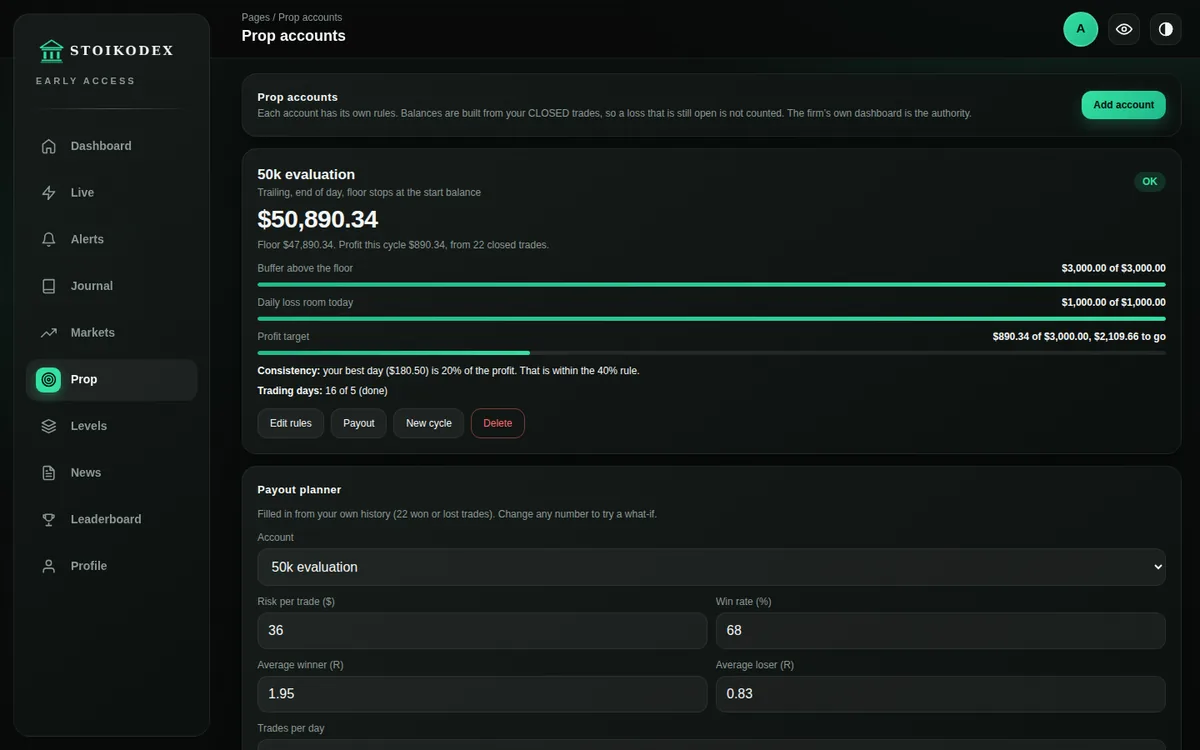The width and height of the screenshot is (1200, 750).
Task: Open the Markets menu label
Action: 92,333
